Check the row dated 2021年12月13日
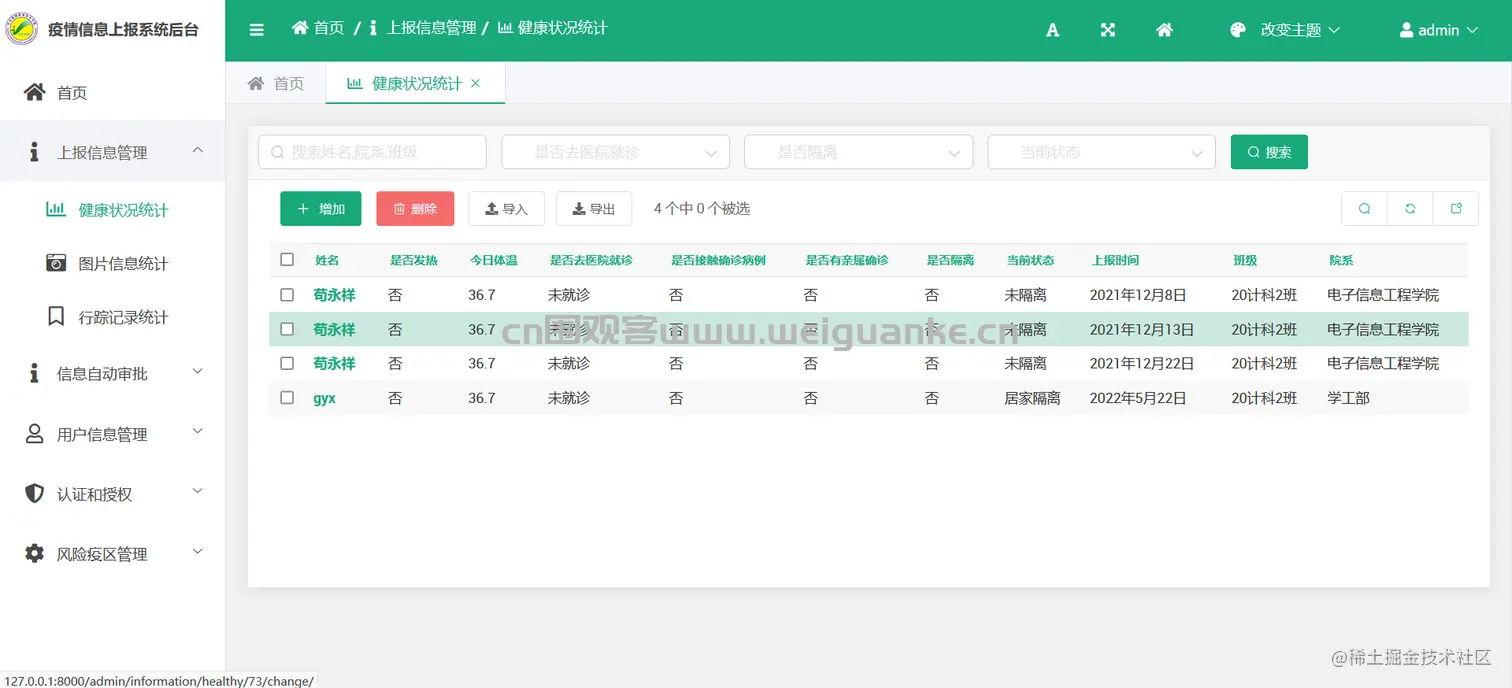This screenshot has width=1512, height=688. click(x=287, y=329)
